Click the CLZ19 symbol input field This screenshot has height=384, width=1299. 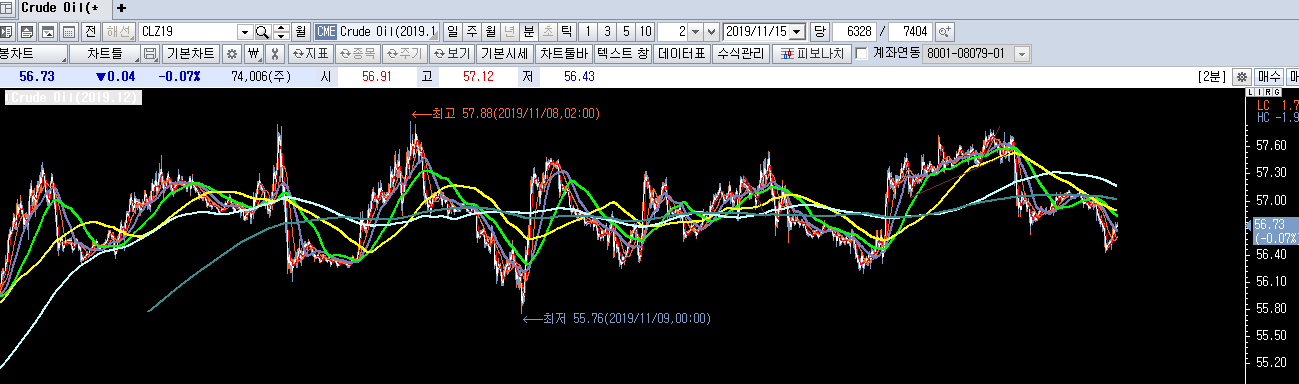point(188,31)
